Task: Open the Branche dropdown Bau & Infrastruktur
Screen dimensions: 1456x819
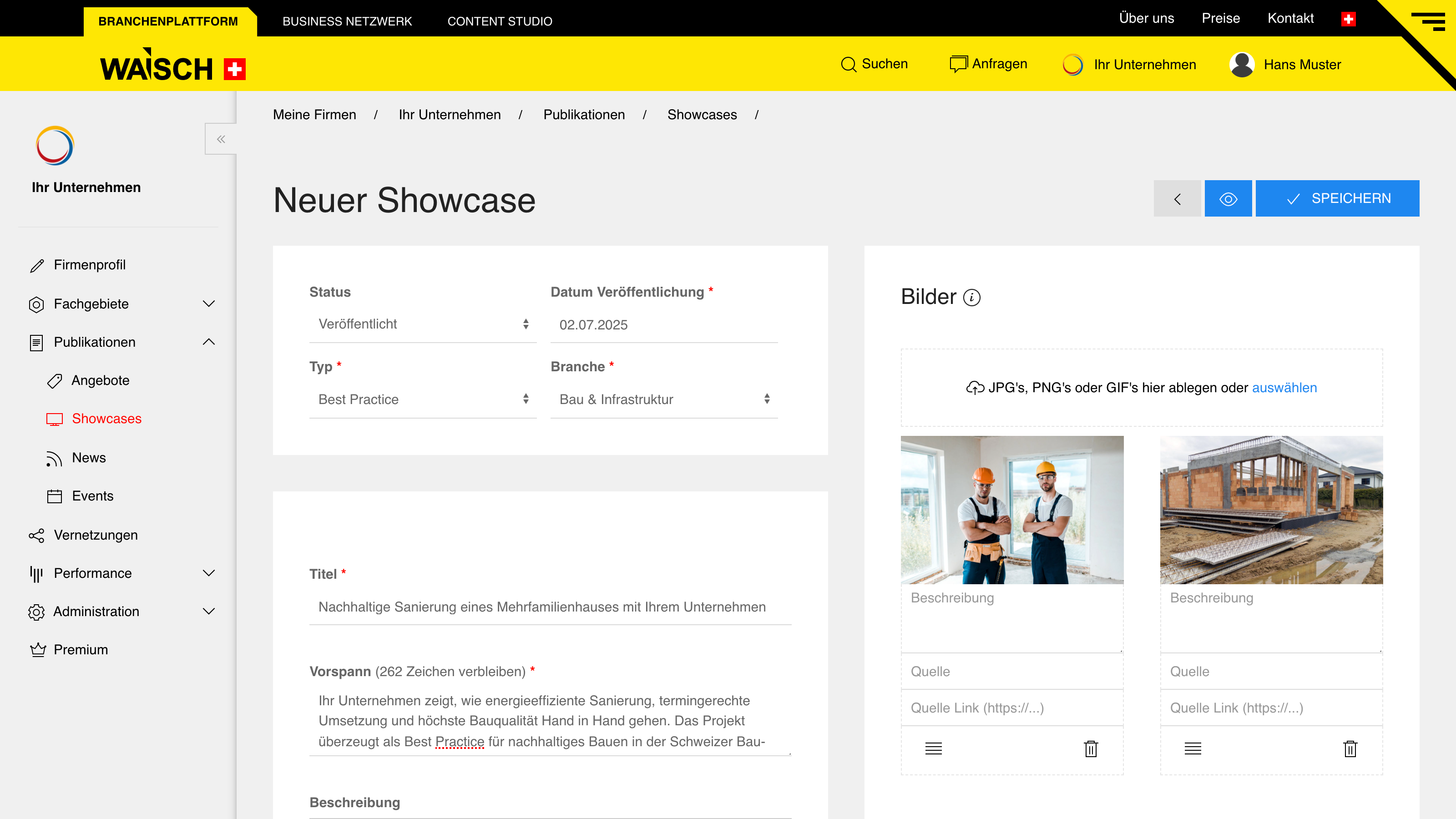Action: [x=664, y=399]
